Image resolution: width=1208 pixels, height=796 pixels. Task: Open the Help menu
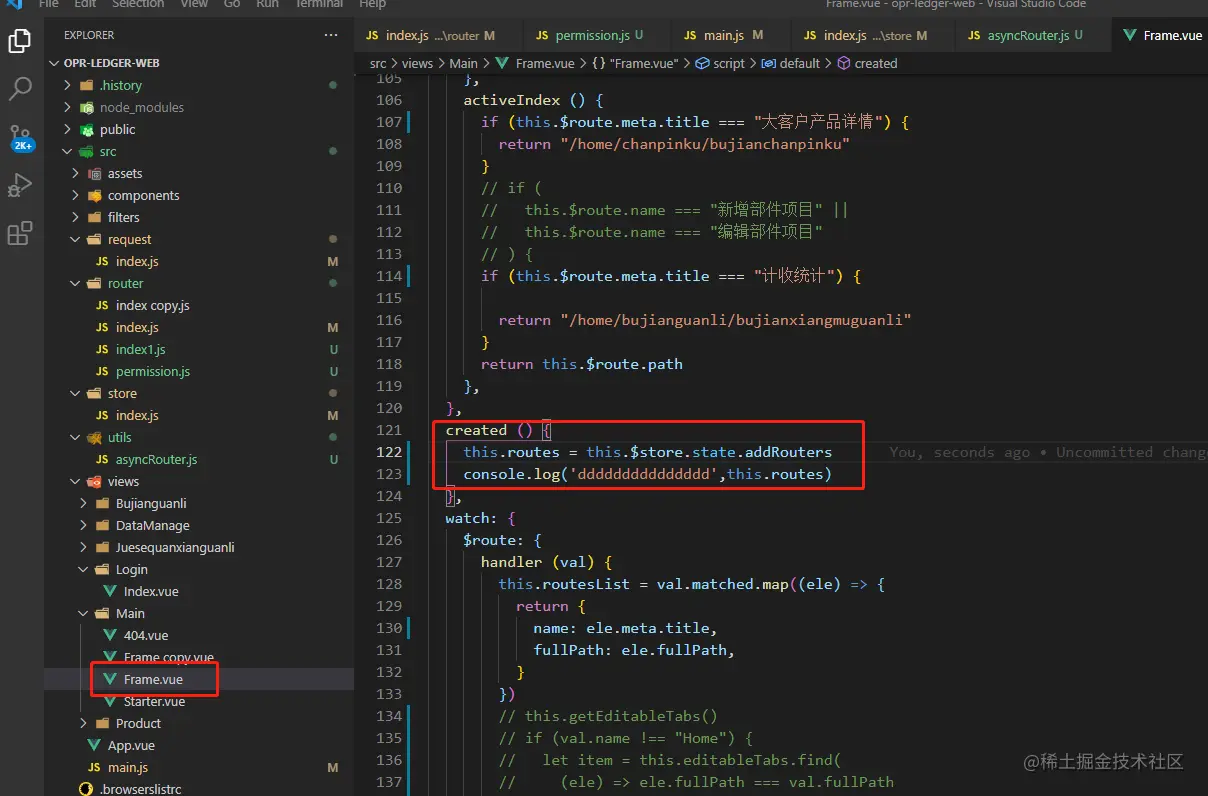coord(372,4)
